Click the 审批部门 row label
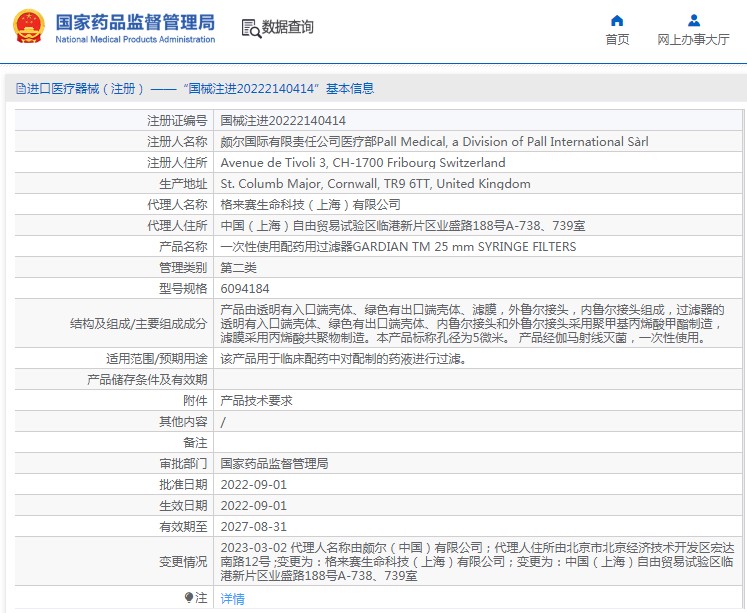747x613 pixels. pyautogui.click(x=183, y=463)
